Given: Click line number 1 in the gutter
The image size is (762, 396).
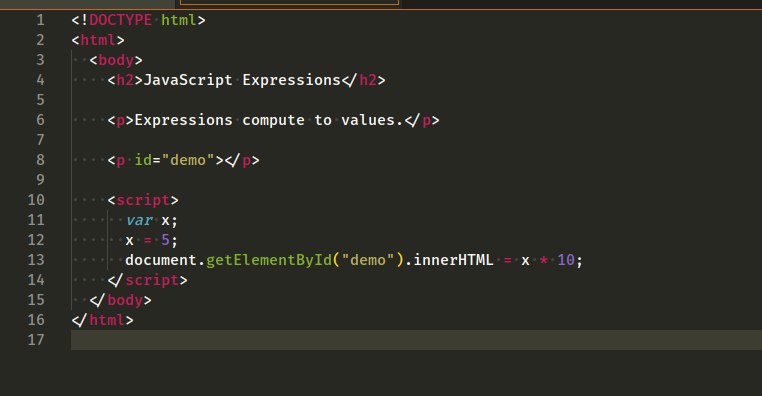Looking at the screenshot, I should point(40,20).
